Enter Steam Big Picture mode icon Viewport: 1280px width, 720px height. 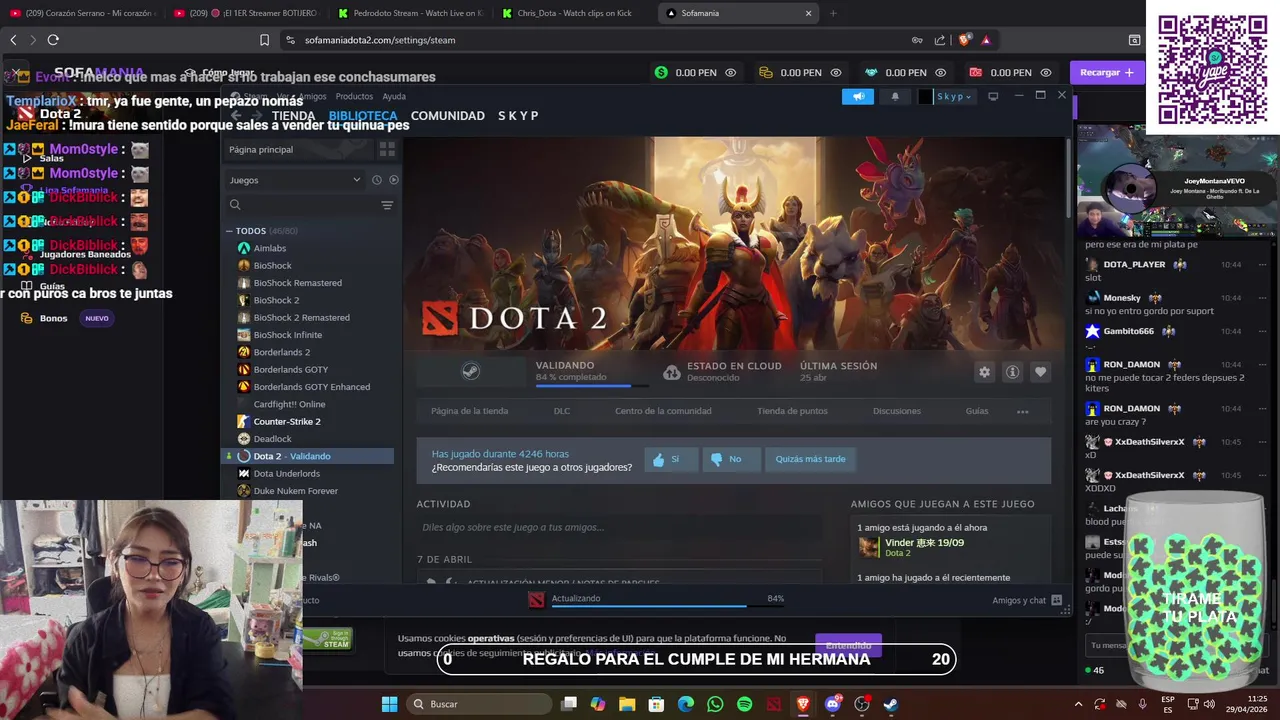993,96
